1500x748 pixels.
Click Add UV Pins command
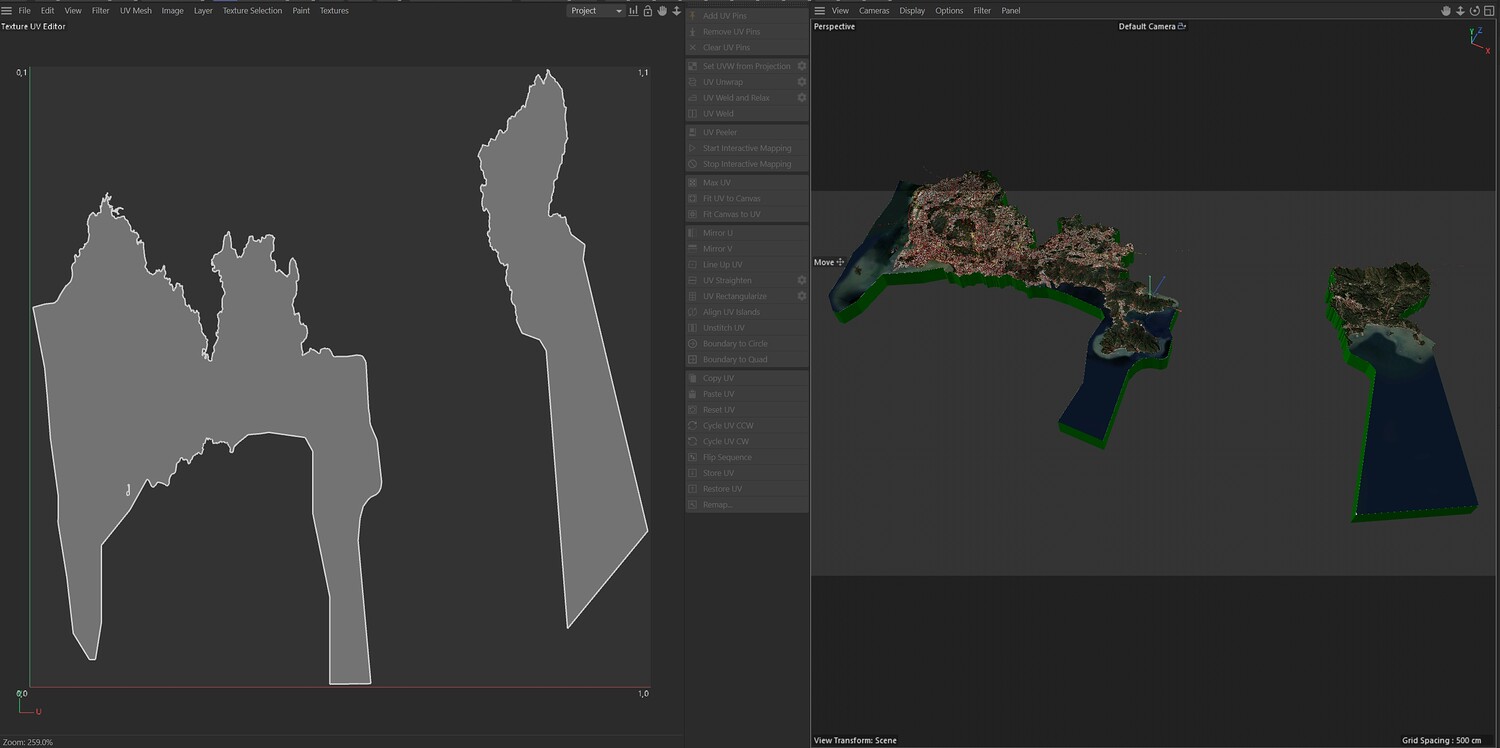[747, 16]
